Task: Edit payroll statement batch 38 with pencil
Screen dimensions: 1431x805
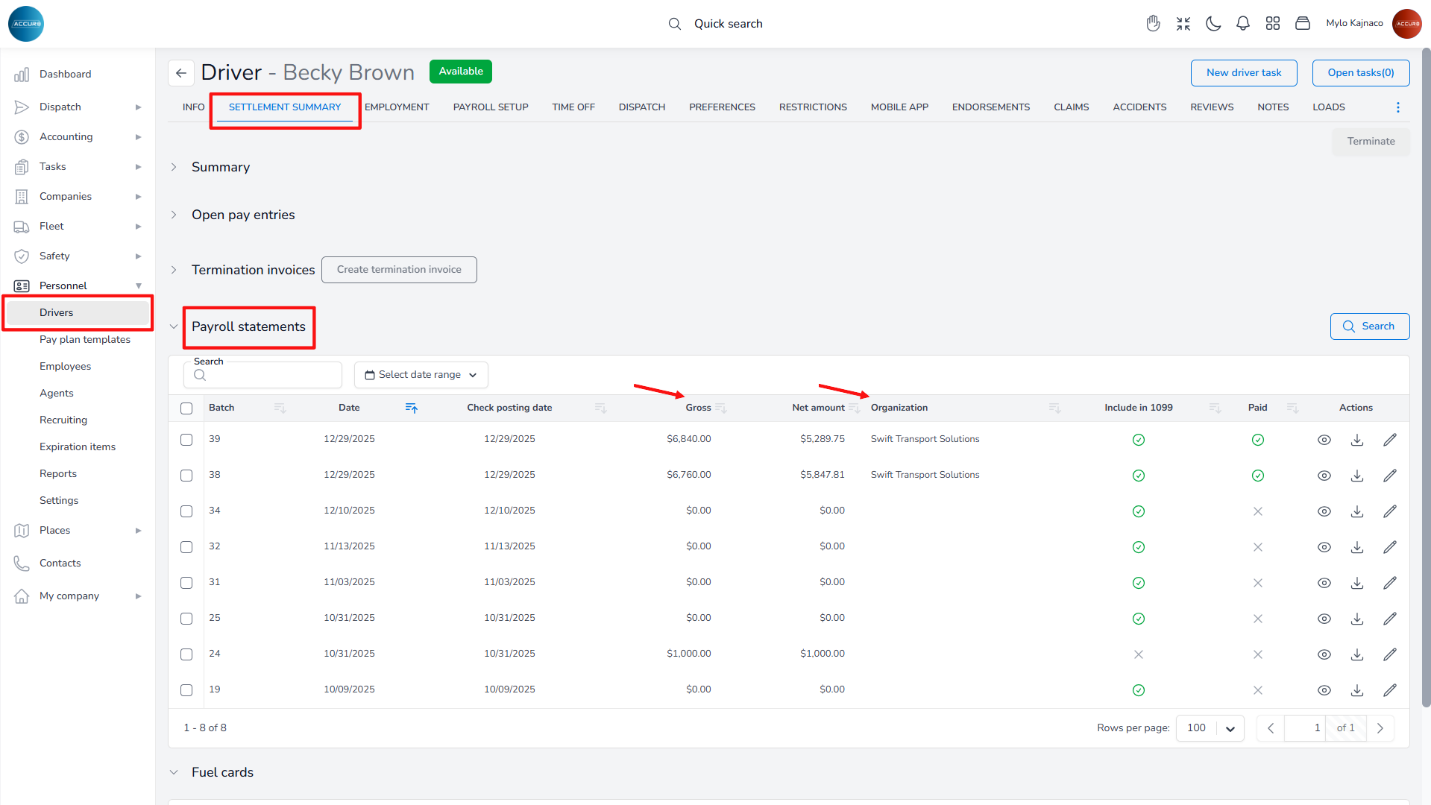Action: (x=1389, y=476)
